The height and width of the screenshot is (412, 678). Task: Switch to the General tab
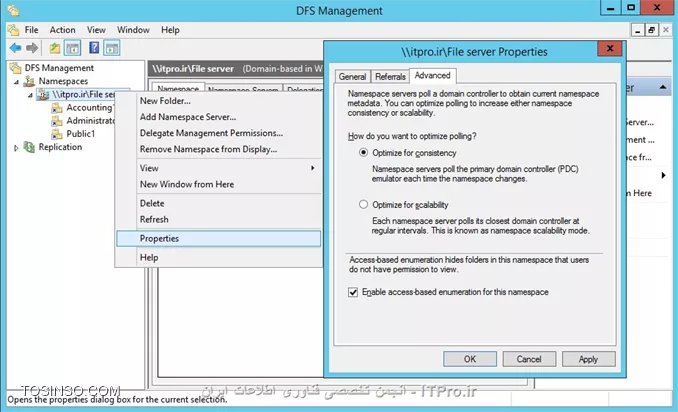[352, 77]
